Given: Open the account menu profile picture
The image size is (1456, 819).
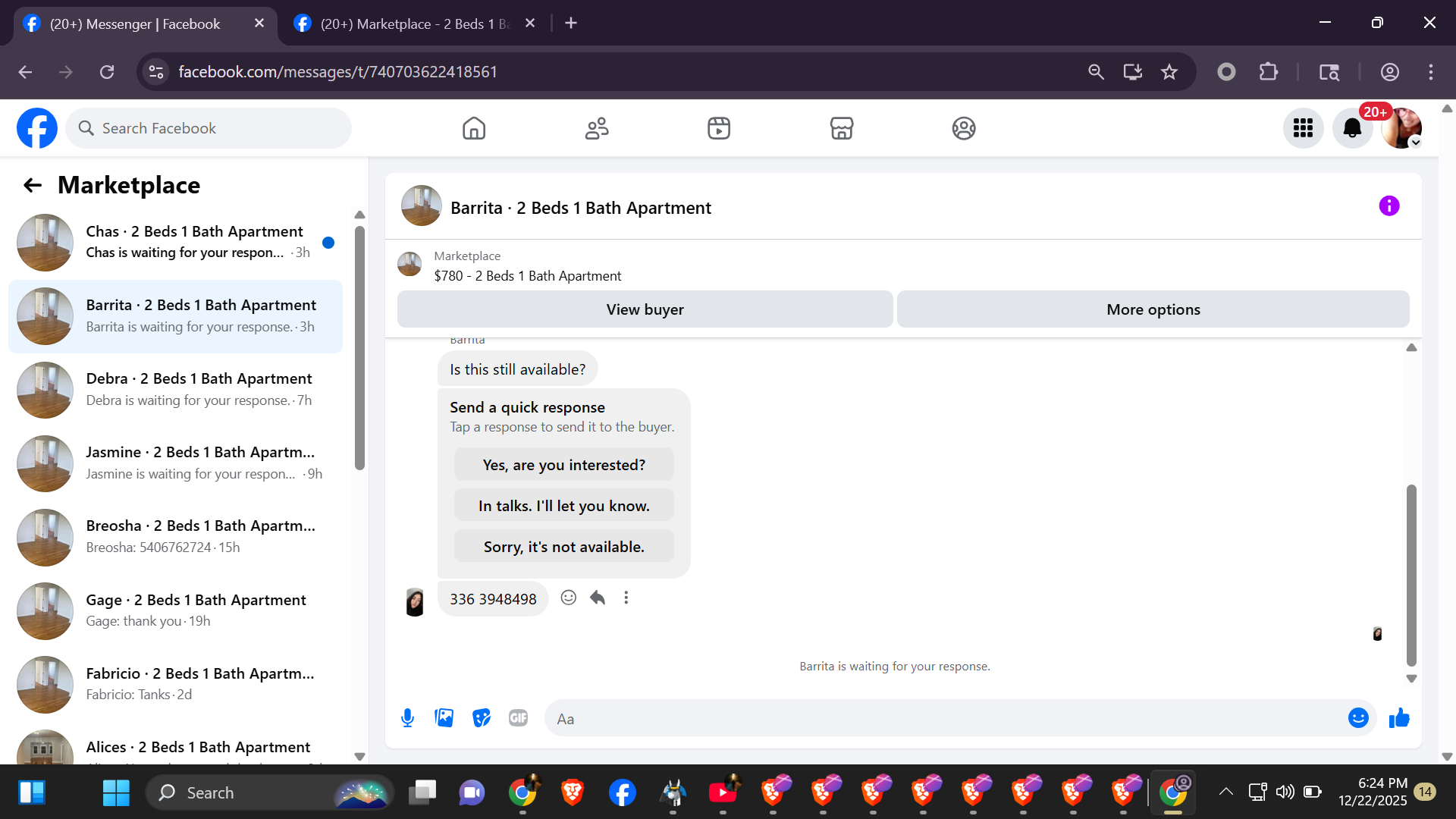Looking at the screenshot, I should 1401,128.
